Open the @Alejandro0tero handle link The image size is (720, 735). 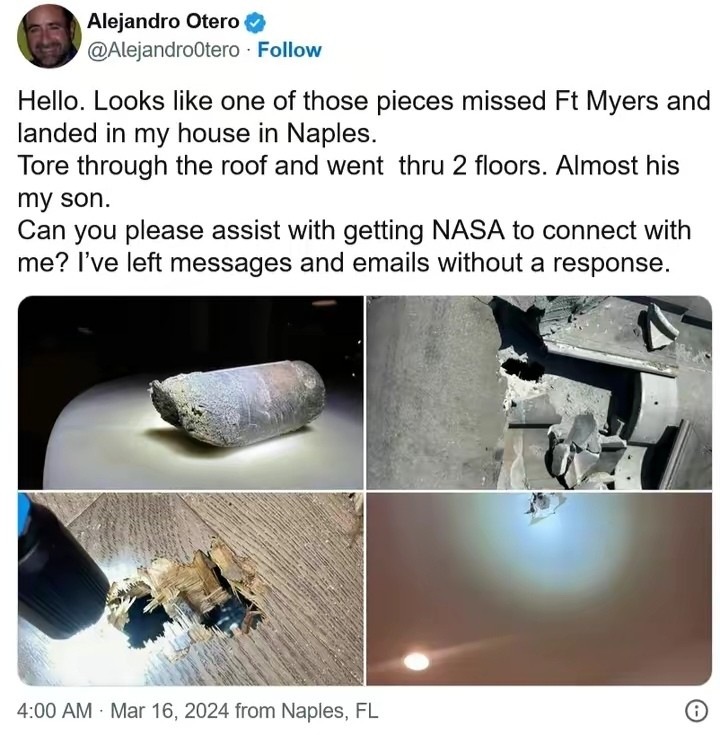point(163,50)
